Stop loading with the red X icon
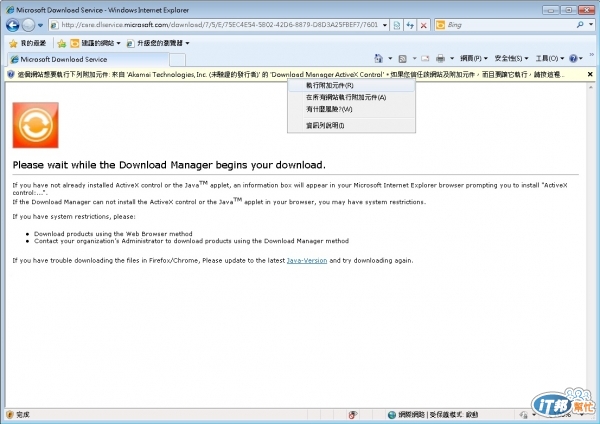The width and height of the screenshot is (600, 424). (424, 25)
